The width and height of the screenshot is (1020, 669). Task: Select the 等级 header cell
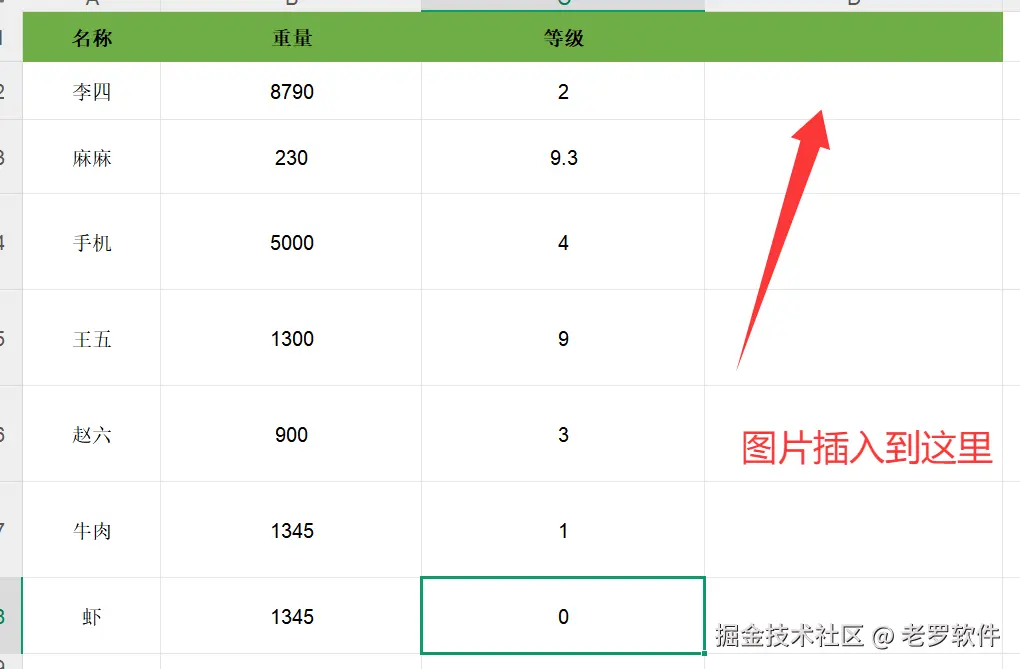(563, 37)
